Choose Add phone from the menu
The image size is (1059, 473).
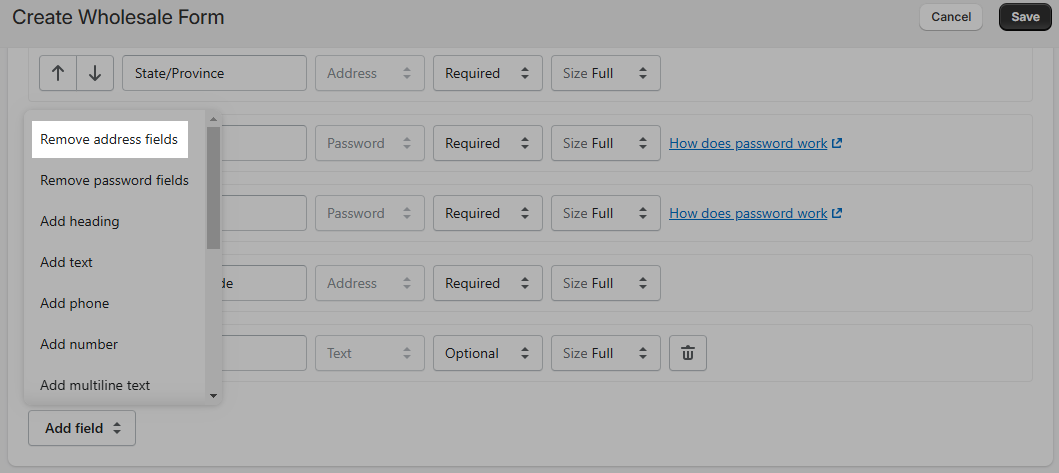point(75,303)
